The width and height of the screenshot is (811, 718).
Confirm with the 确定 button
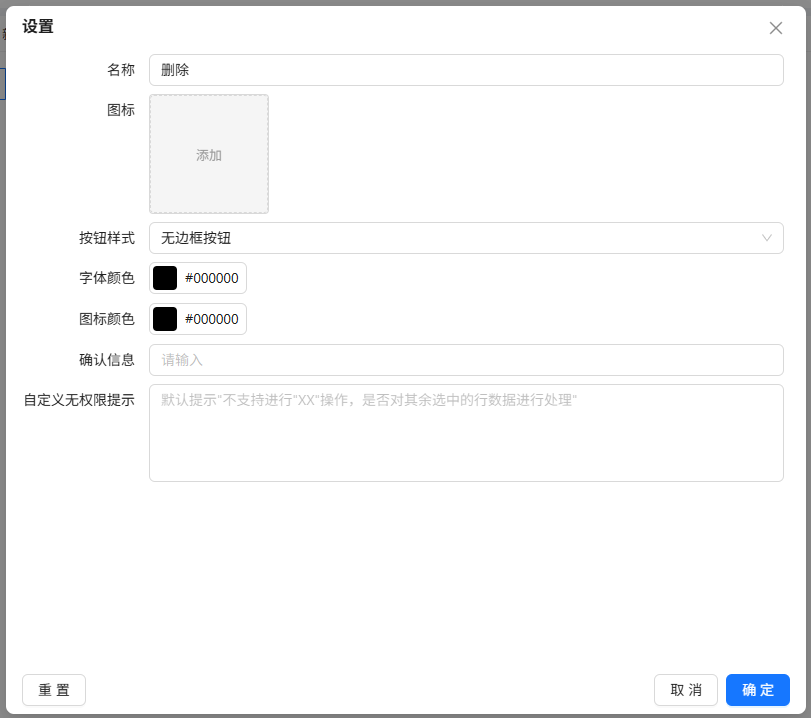[x=757, y=690]
